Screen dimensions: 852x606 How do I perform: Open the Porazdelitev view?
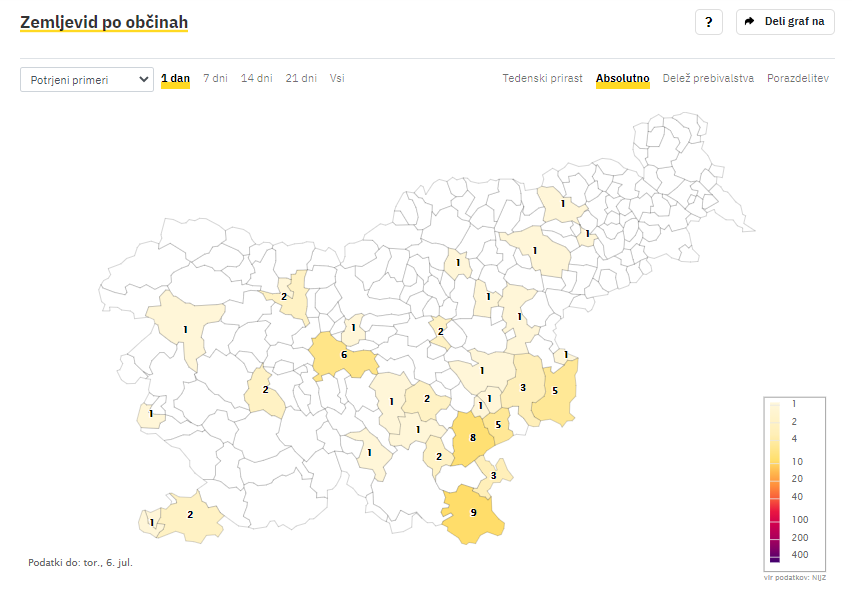click(797, 78)
